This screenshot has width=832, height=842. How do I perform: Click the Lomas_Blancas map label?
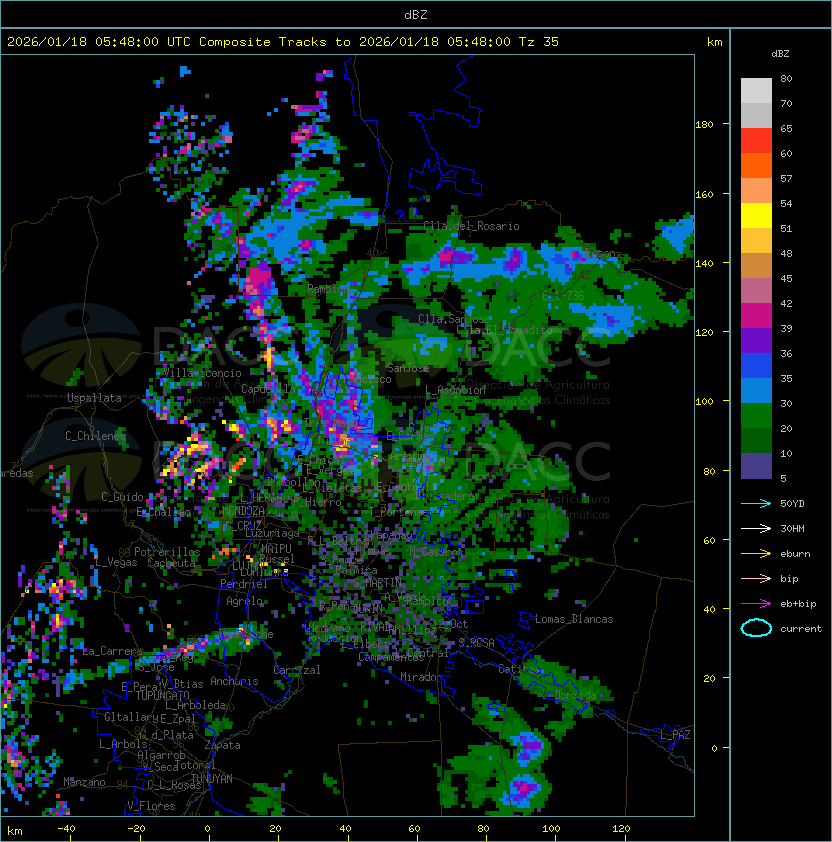574,619
